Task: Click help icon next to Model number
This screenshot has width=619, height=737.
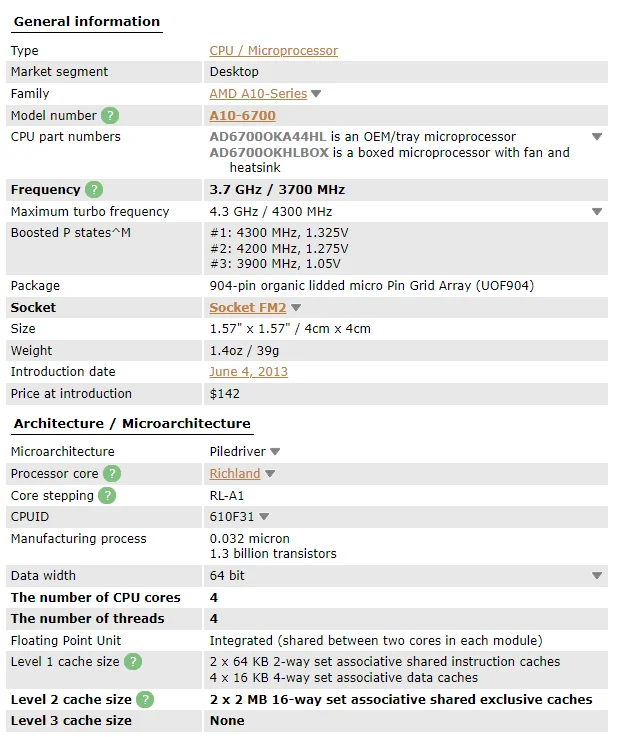Action: 110,115
